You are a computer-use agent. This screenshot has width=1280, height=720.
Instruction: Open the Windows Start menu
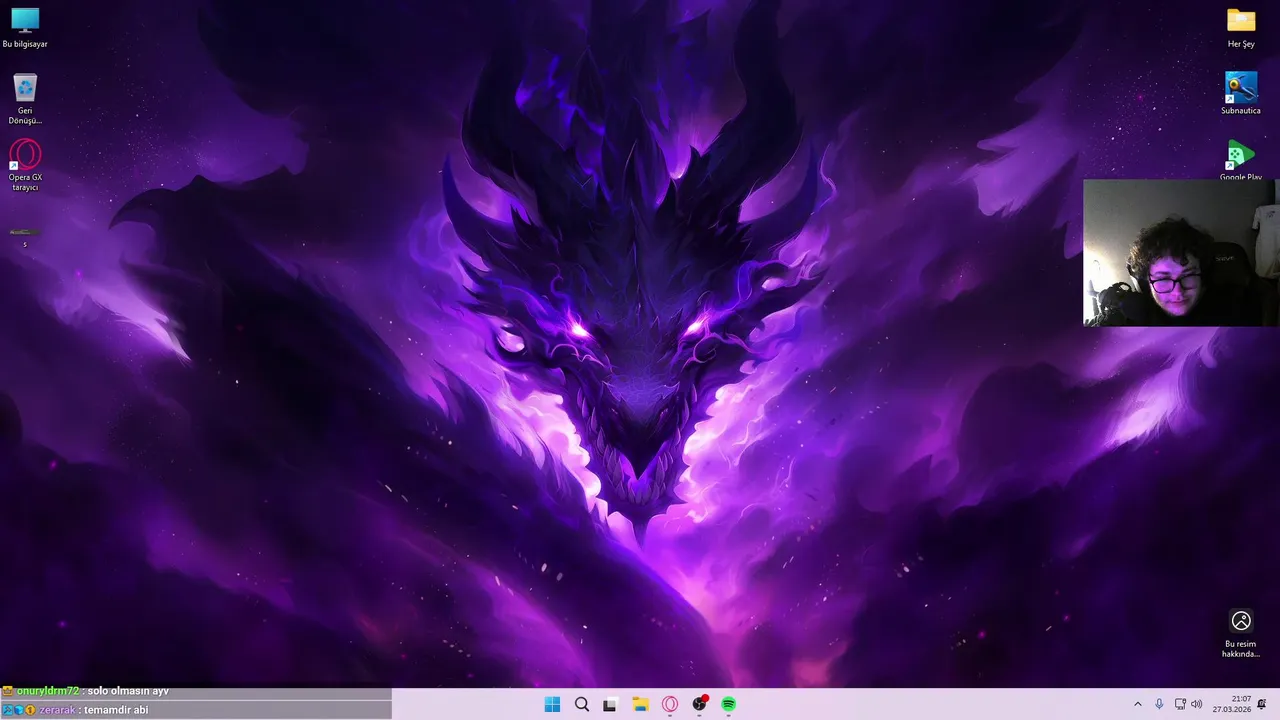pos(552,704)
